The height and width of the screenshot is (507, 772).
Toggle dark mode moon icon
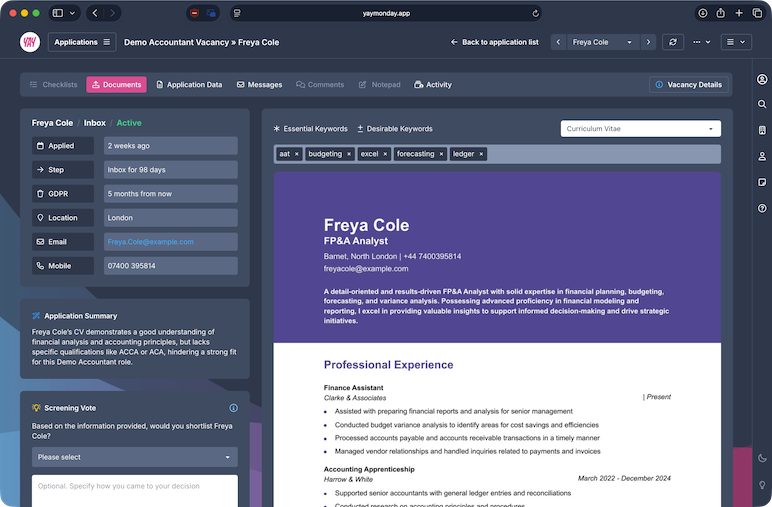762,457
